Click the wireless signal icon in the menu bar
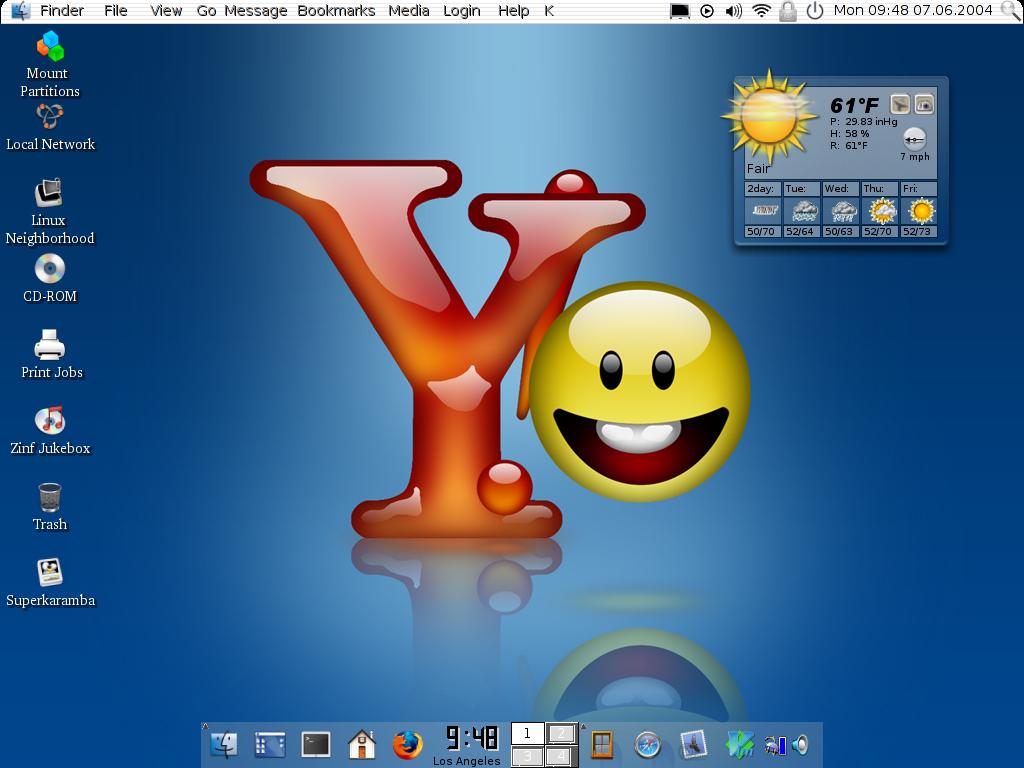1024x768 pixels. (761, 10)
